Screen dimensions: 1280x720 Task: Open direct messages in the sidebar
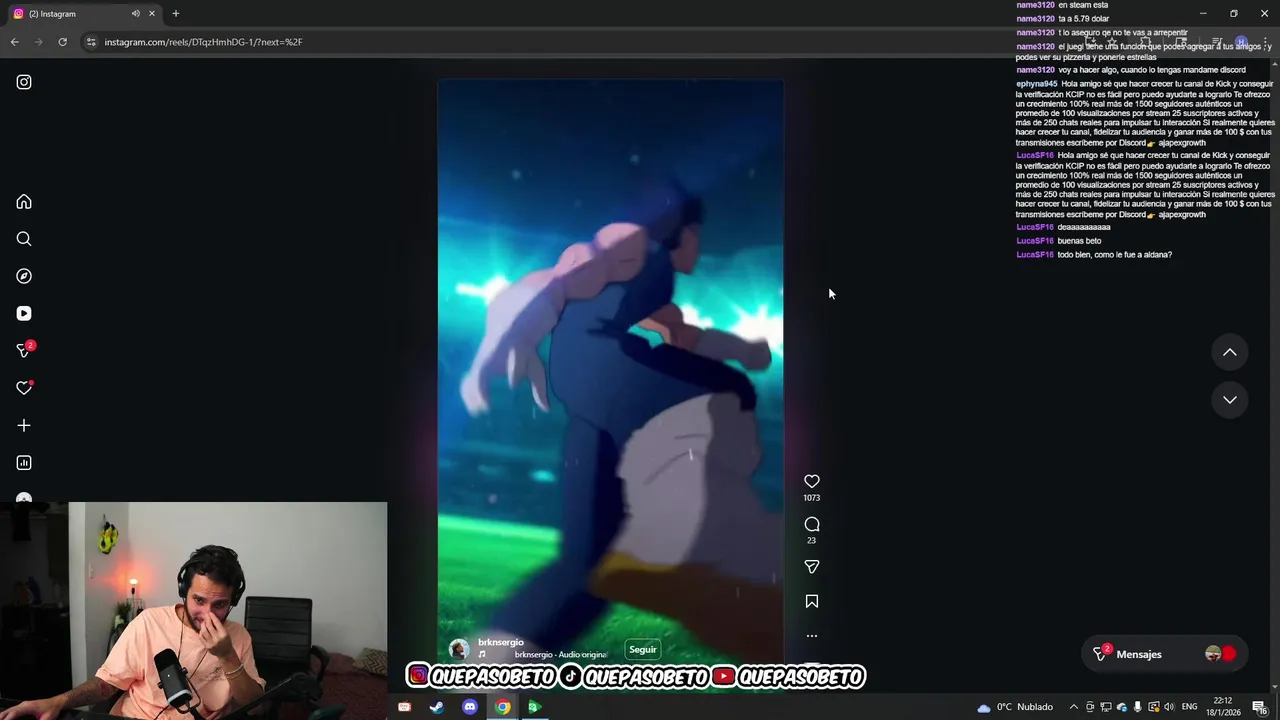click(x=24, y=350)
